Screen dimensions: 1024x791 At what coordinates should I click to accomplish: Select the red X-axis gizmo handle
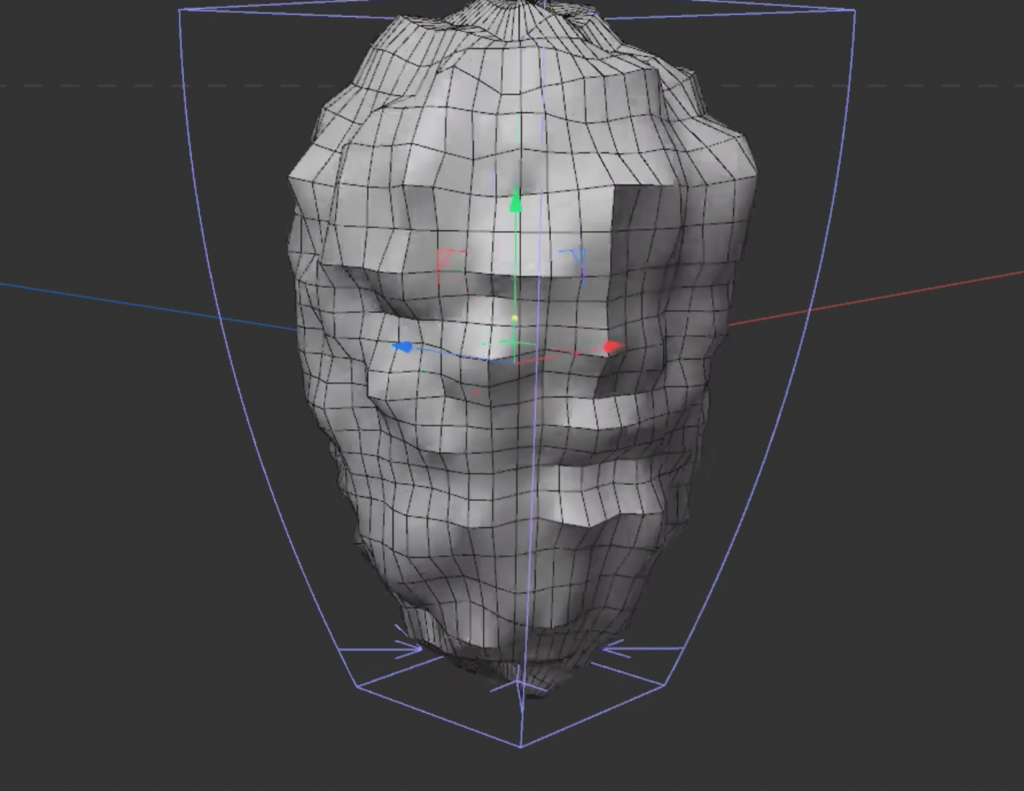tap(611, 347)
